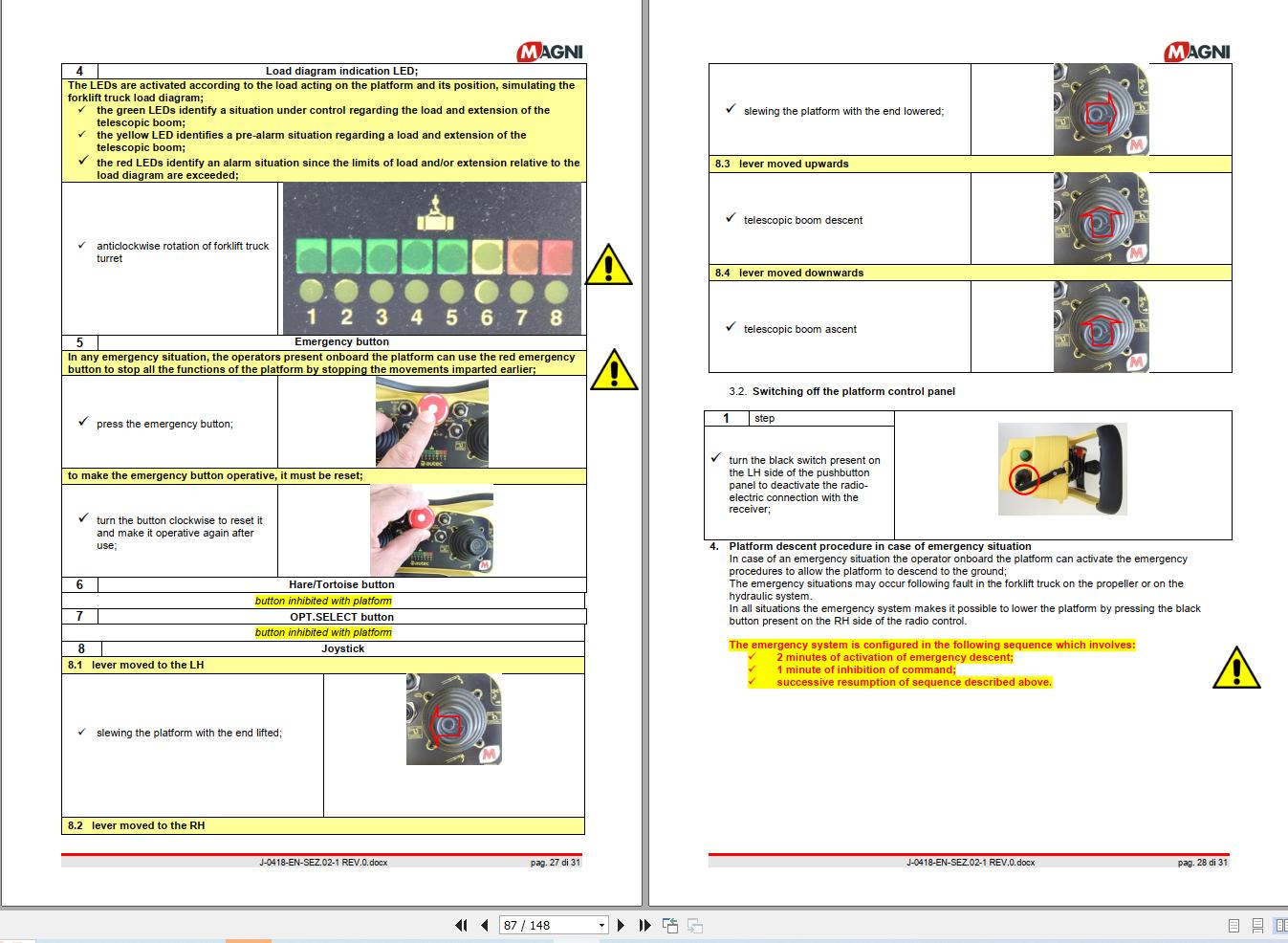Click the load diagram LED image
Image resolution: width=1288 pixels, height=943 pixels.
click(x=432, y=258)
